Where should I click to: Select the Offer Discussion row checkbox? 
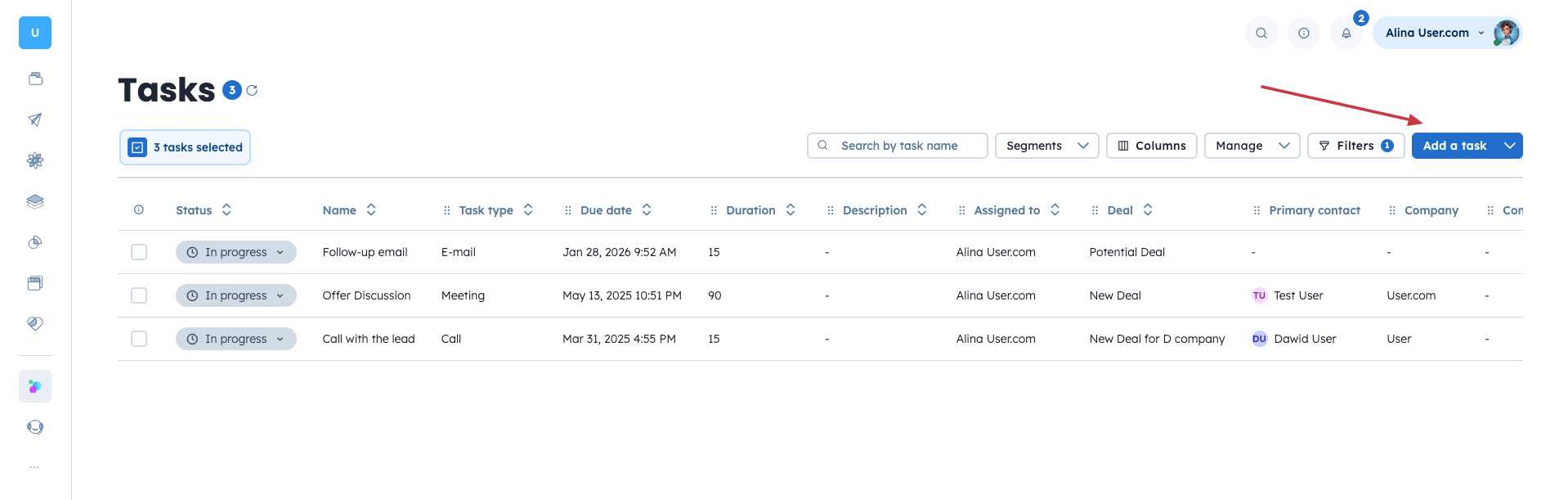coord(139,295)
